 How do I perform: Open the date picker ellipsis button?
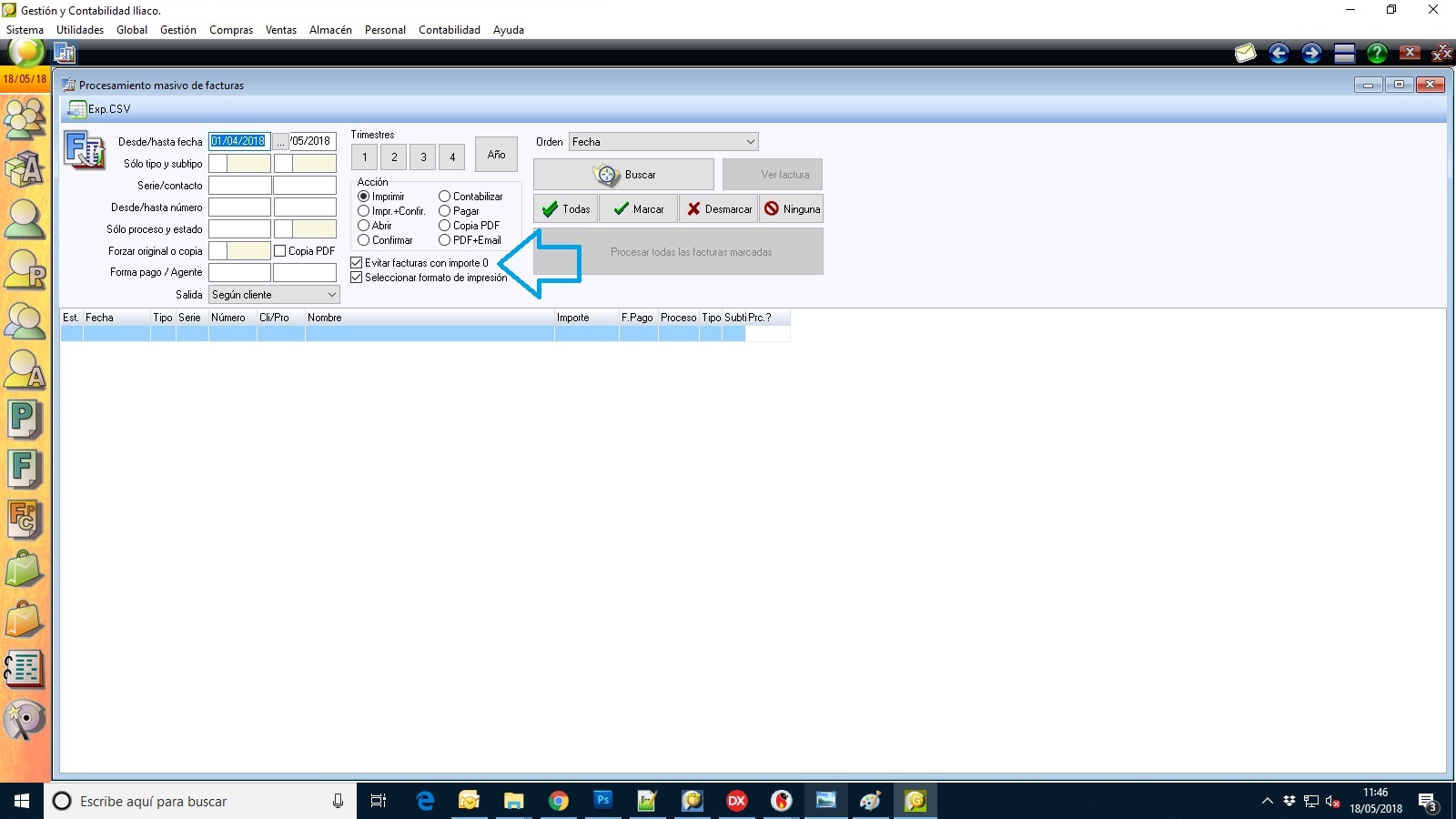click(280, 142)
